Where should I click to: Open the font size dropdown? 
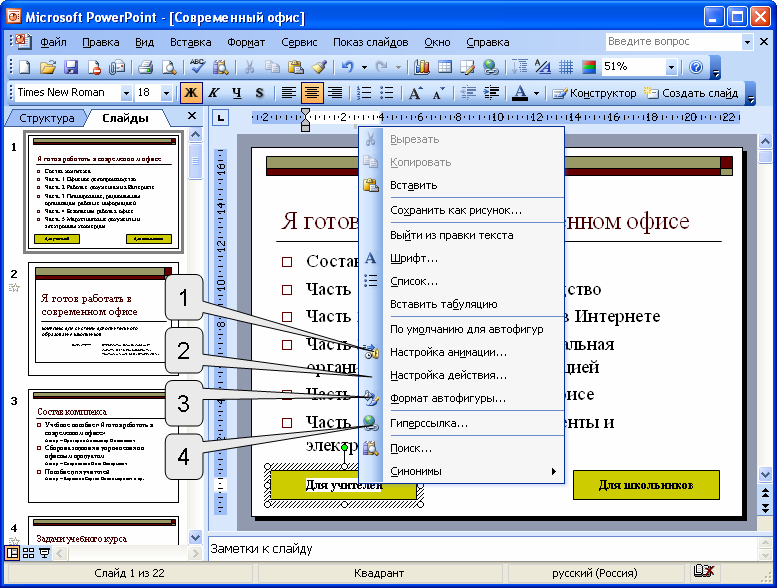click(166, 93)
